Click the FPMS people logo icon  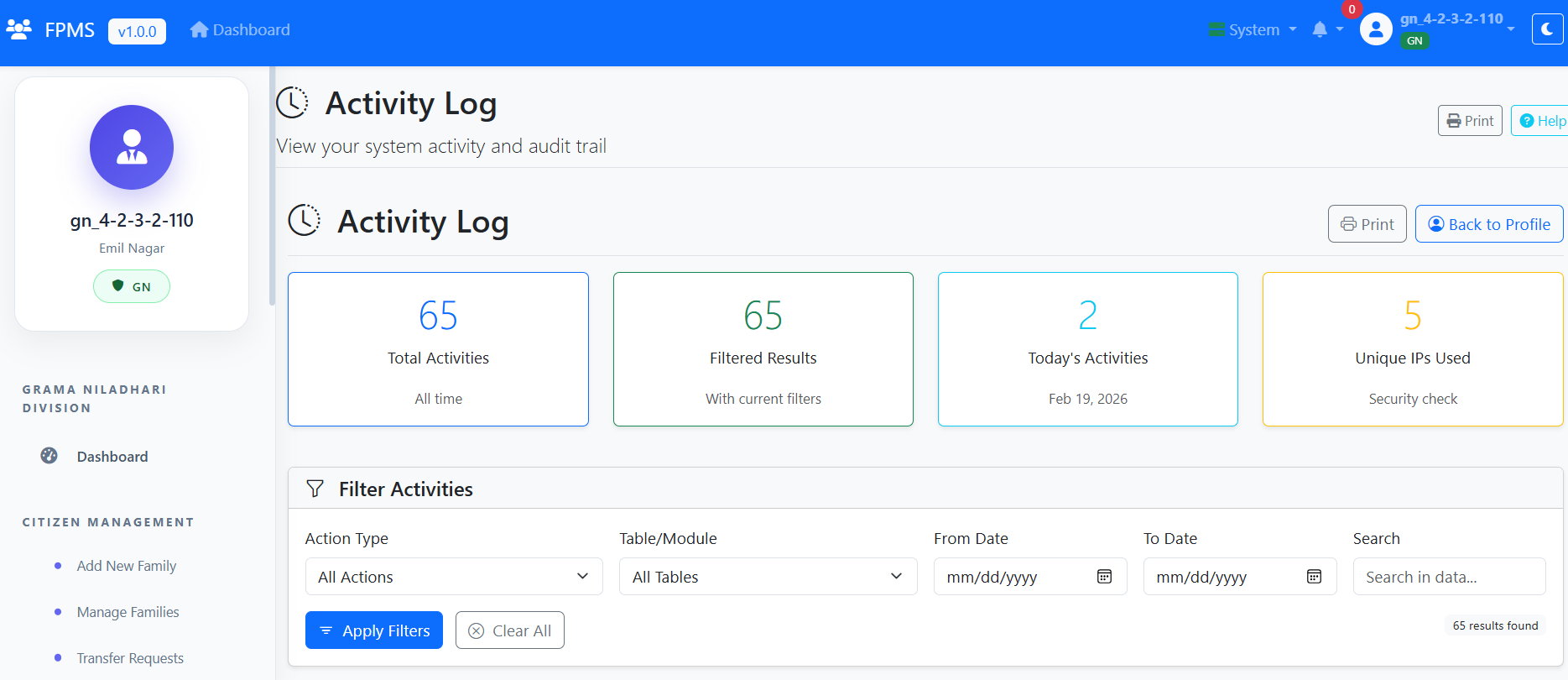(x=18, y=29)
